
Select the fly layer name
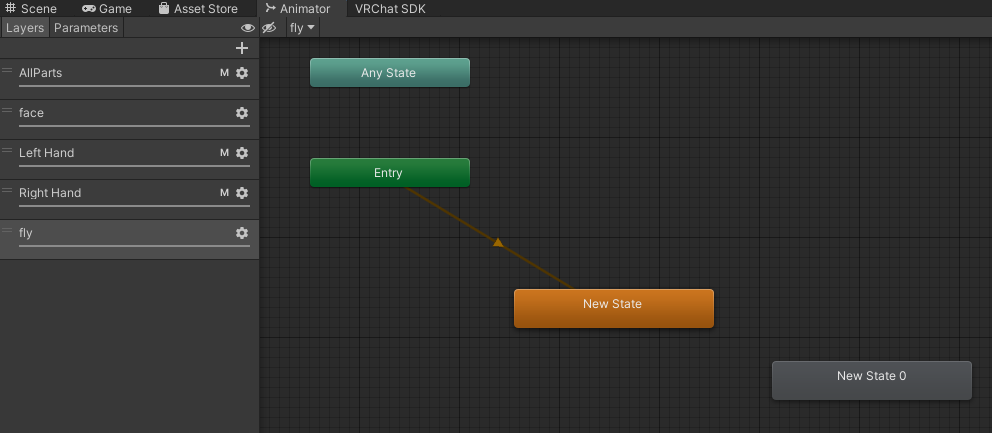[x=25, y=233]
